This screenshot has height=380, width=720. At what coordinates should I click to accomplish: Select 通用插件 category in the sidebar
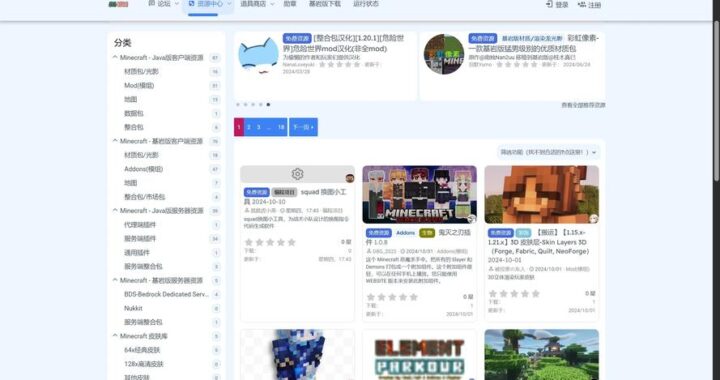[137, 252]
